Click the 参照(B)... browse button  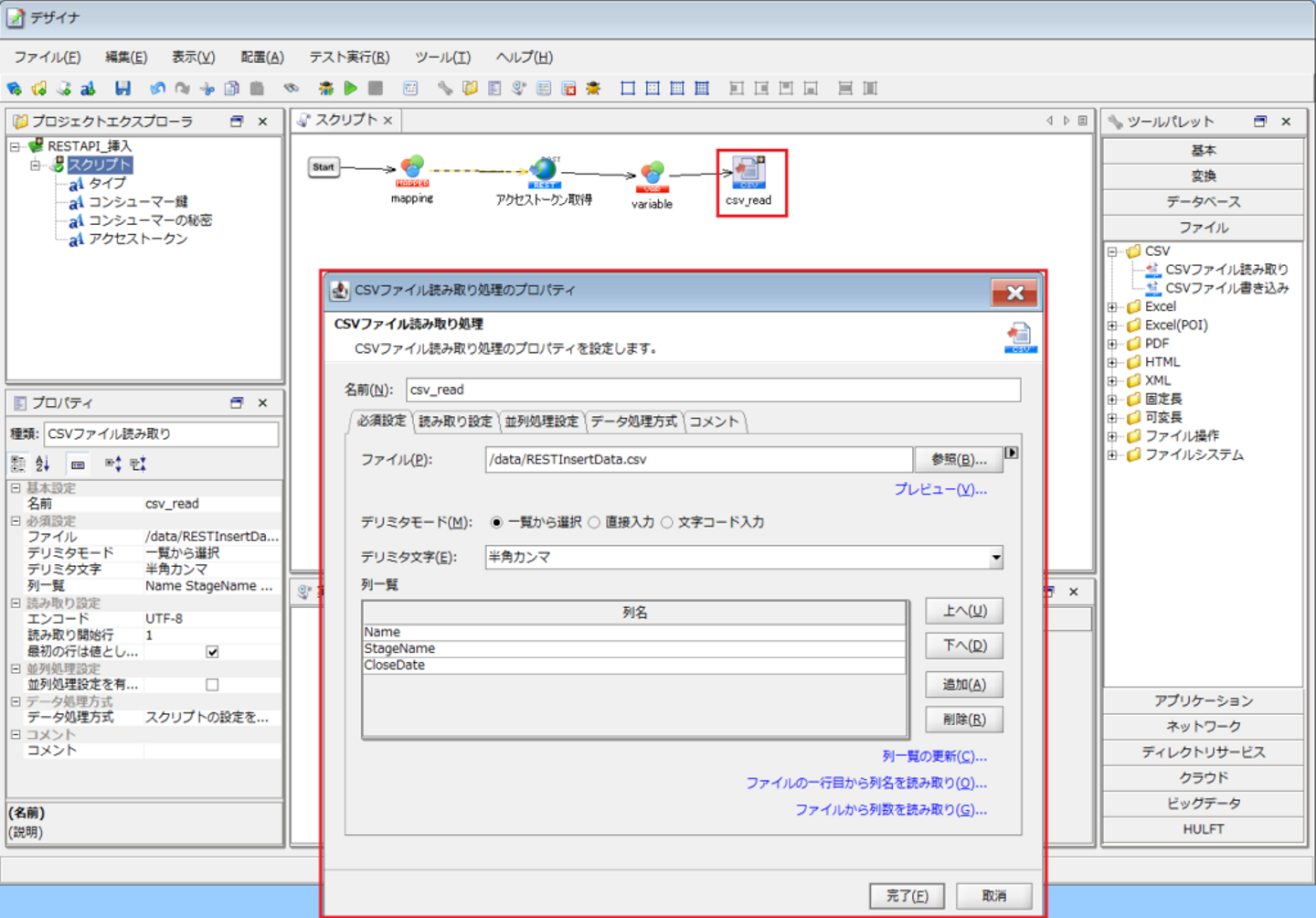point(959,460)
